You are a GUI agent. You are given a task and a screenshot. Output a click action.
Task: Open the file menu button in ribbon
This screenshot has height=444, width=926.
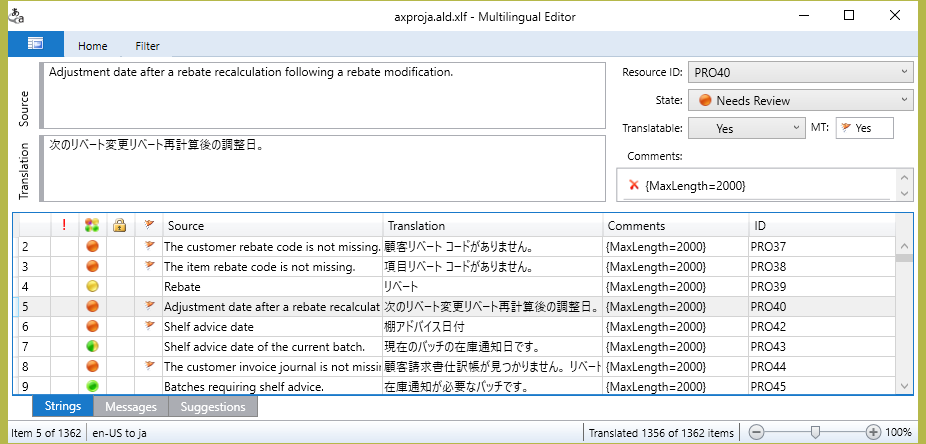[x=35, y=44]
